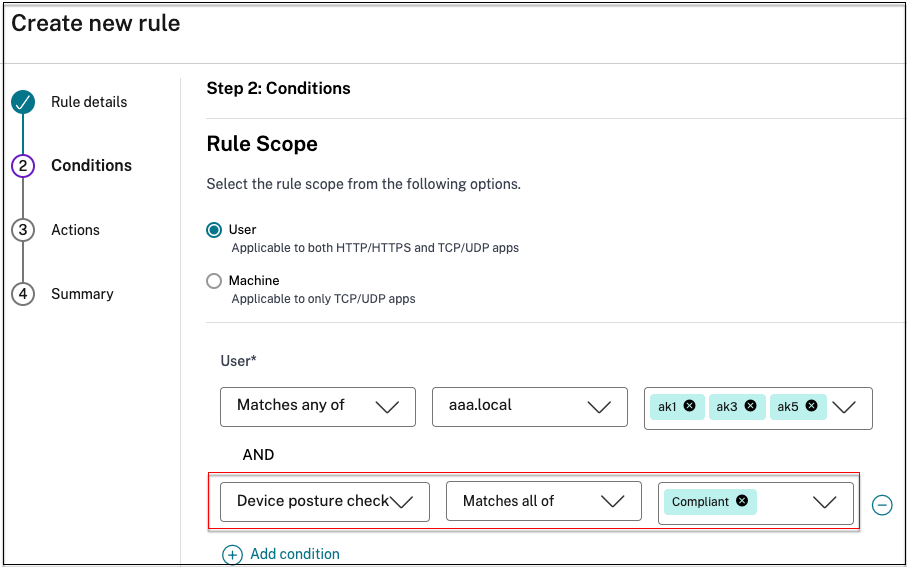Click the Add condition plus icon
907x567 pixels.
tap(232, 554)
